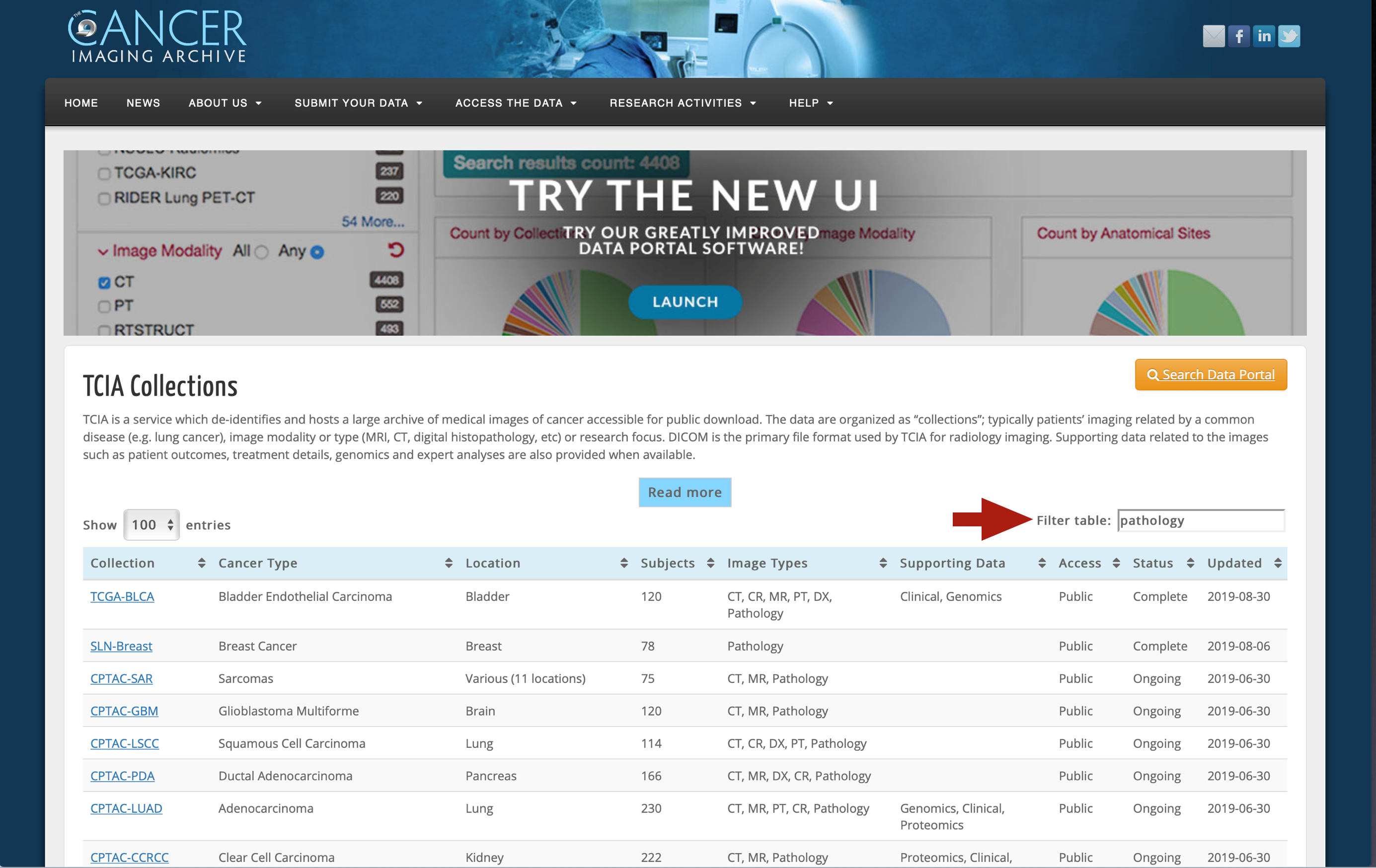
Task: Open the Show entries count dropdown
Action: click(x=152, y=525)
